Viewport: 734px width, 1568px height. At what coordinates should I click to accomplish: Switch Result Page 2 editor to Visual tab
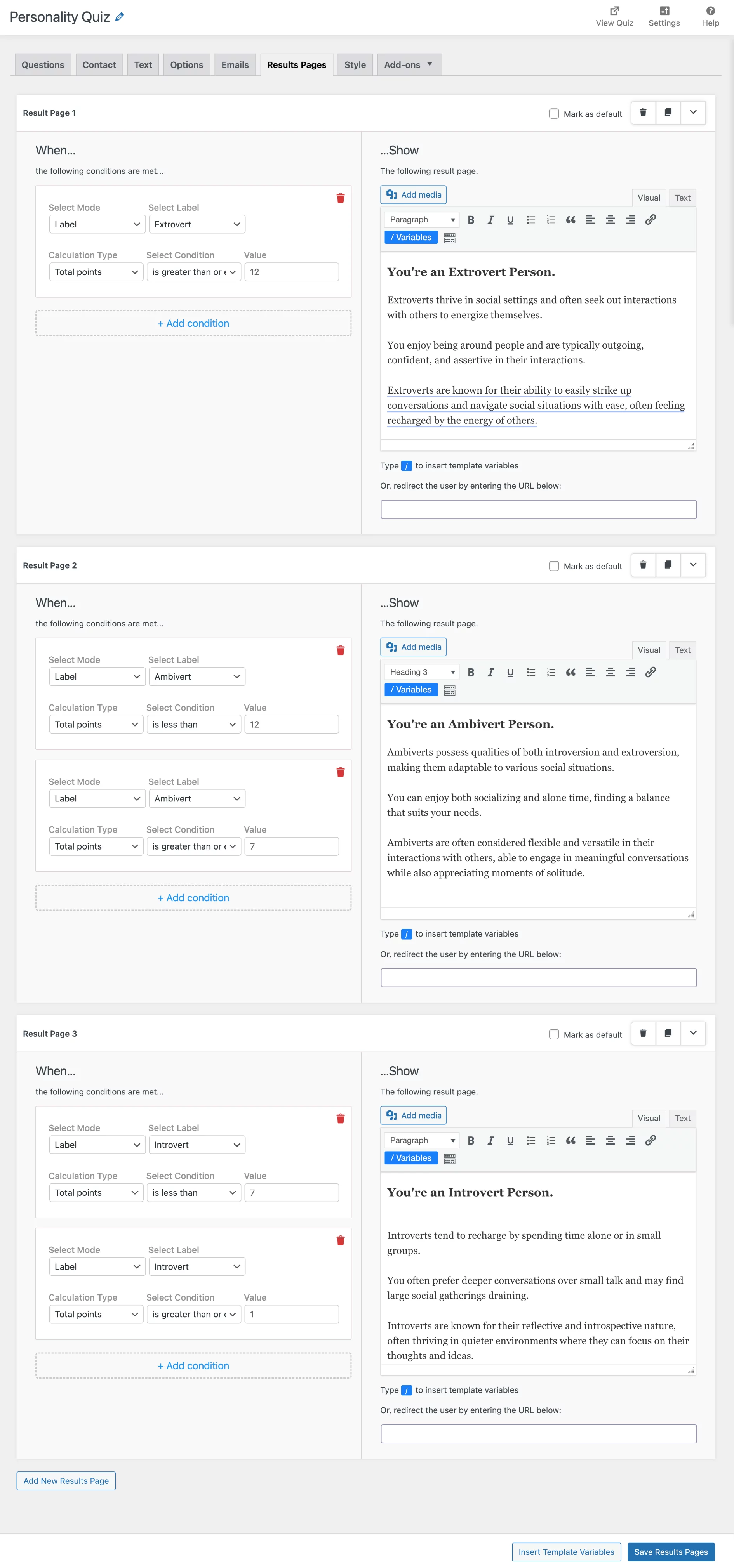pos(649,650)
